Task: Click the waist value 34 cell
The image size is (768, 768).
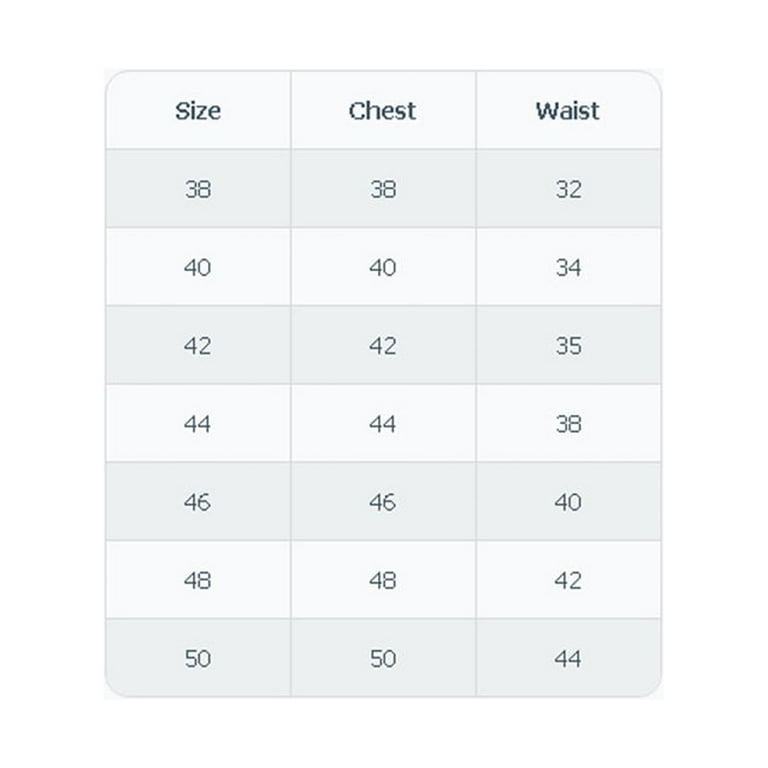Action: (568, 267)
